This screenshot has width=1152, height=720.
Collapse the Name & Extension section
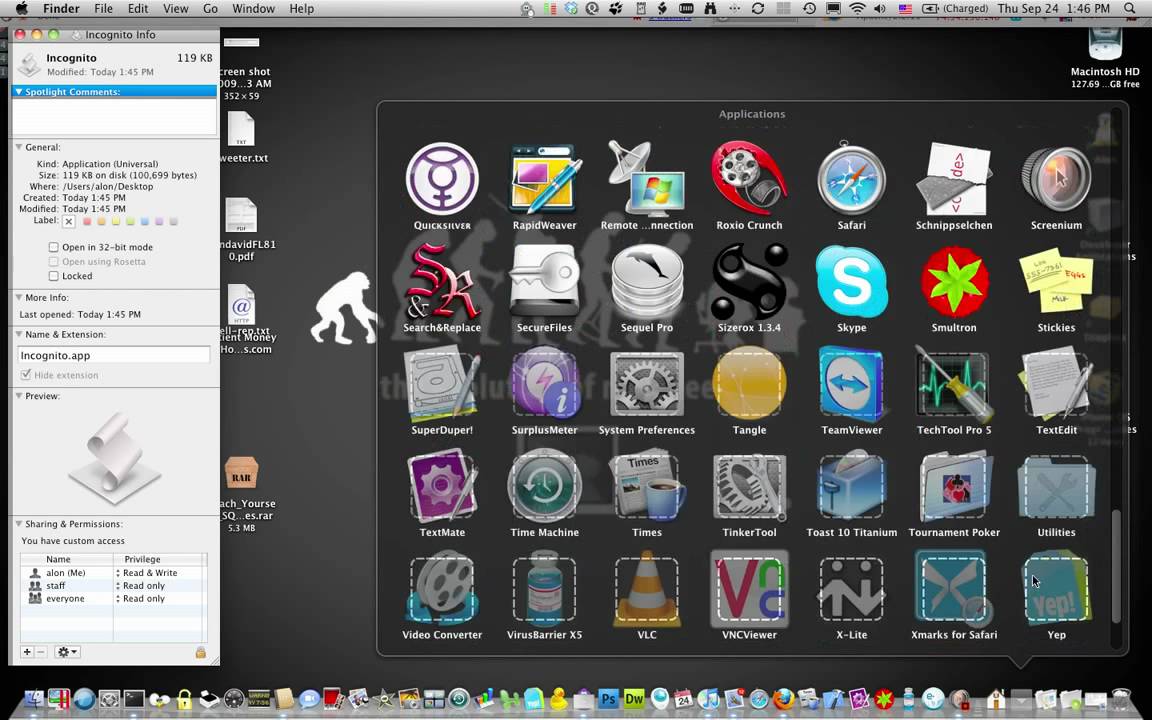[19, 334]
